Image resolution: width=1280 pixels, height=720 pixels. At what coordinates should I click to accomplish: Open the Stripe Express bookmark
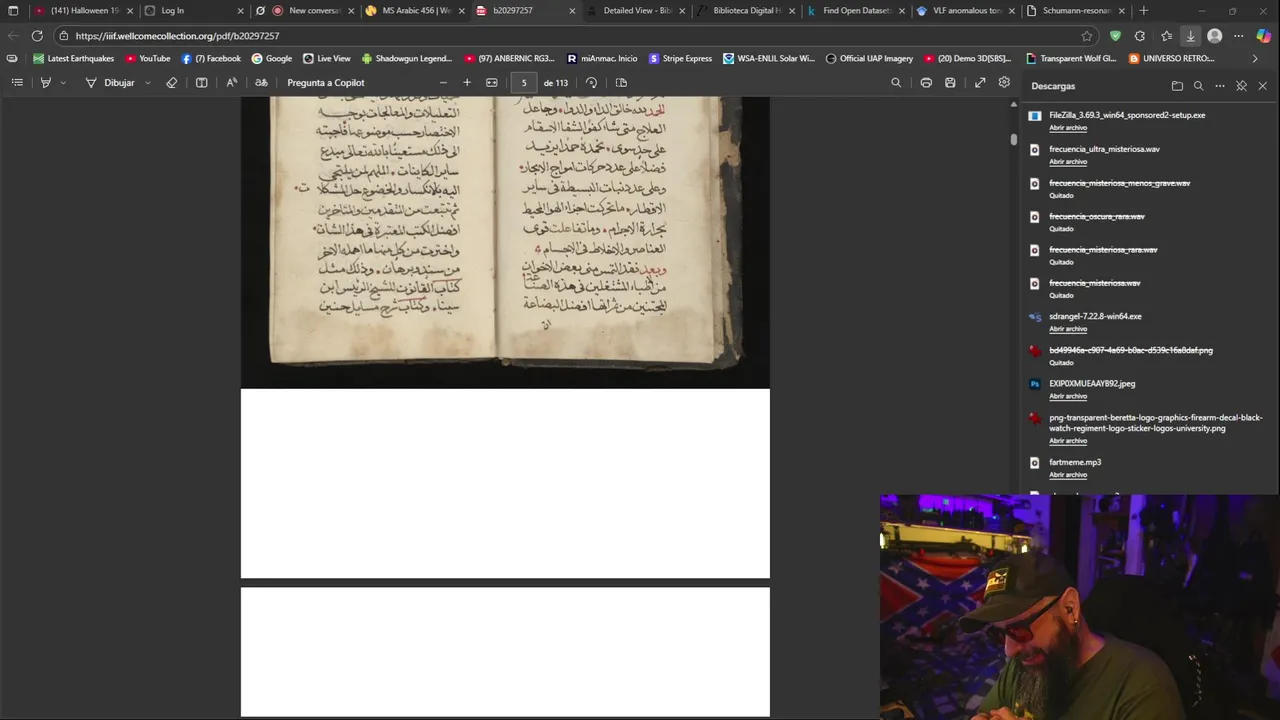coord(680,59)
